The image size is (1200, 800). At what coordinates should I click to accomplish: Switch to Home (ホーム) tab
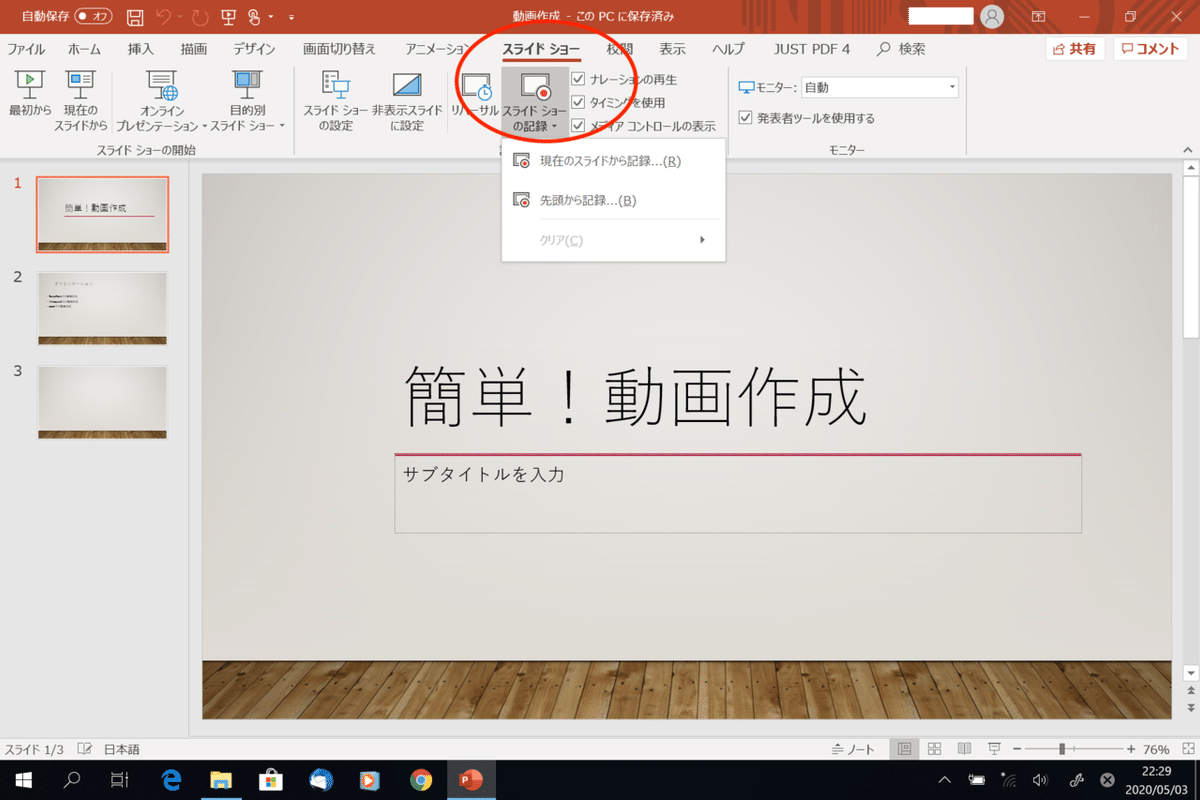click(x=84, y=49)
